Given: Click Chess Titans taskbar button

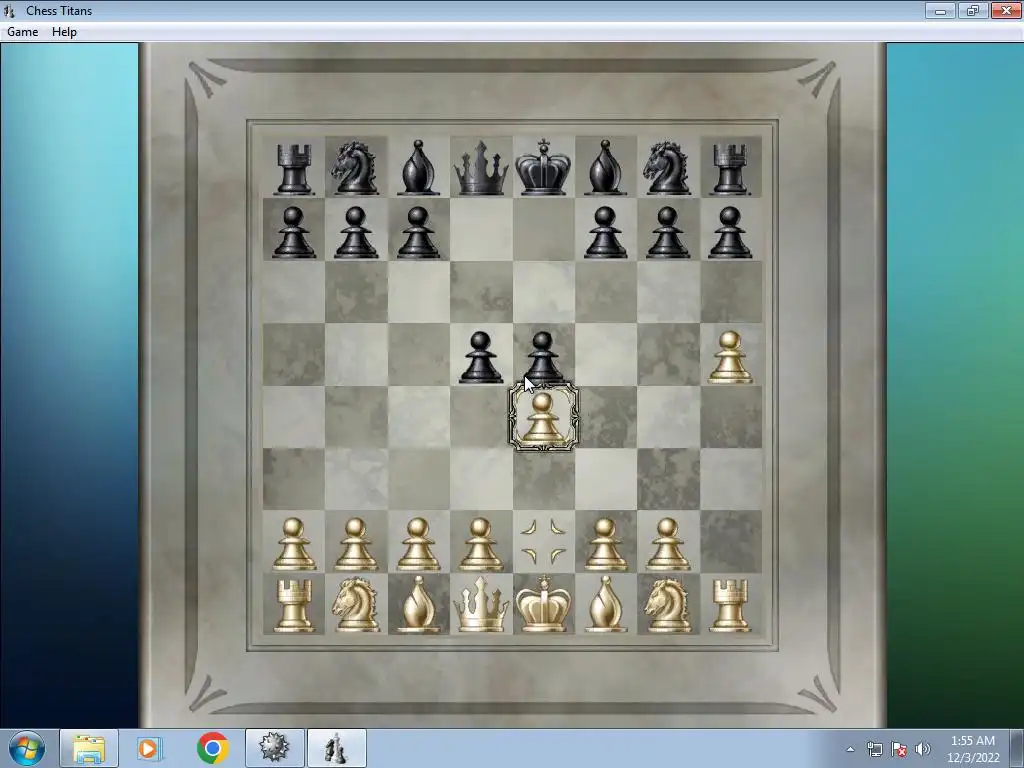Looking at the screenshot, I should point(336,748).
